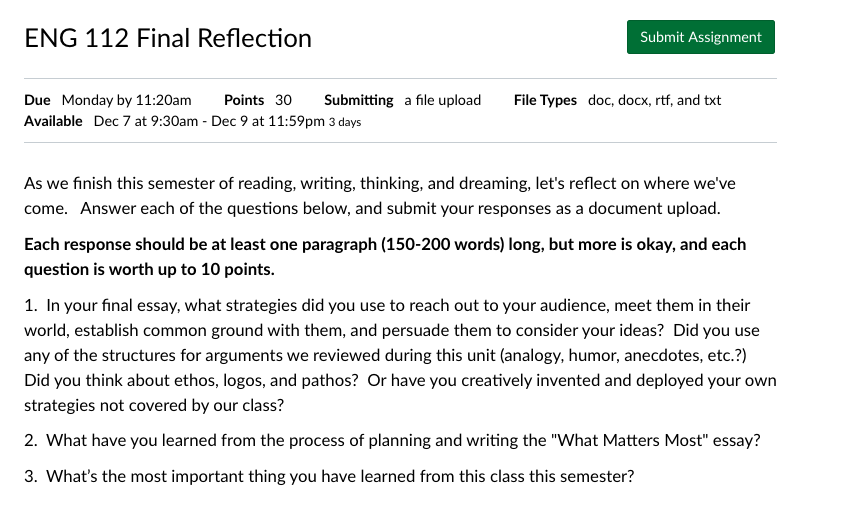Click the small '3 days' duration text
The image size is (867, 532).
(345, 122)
